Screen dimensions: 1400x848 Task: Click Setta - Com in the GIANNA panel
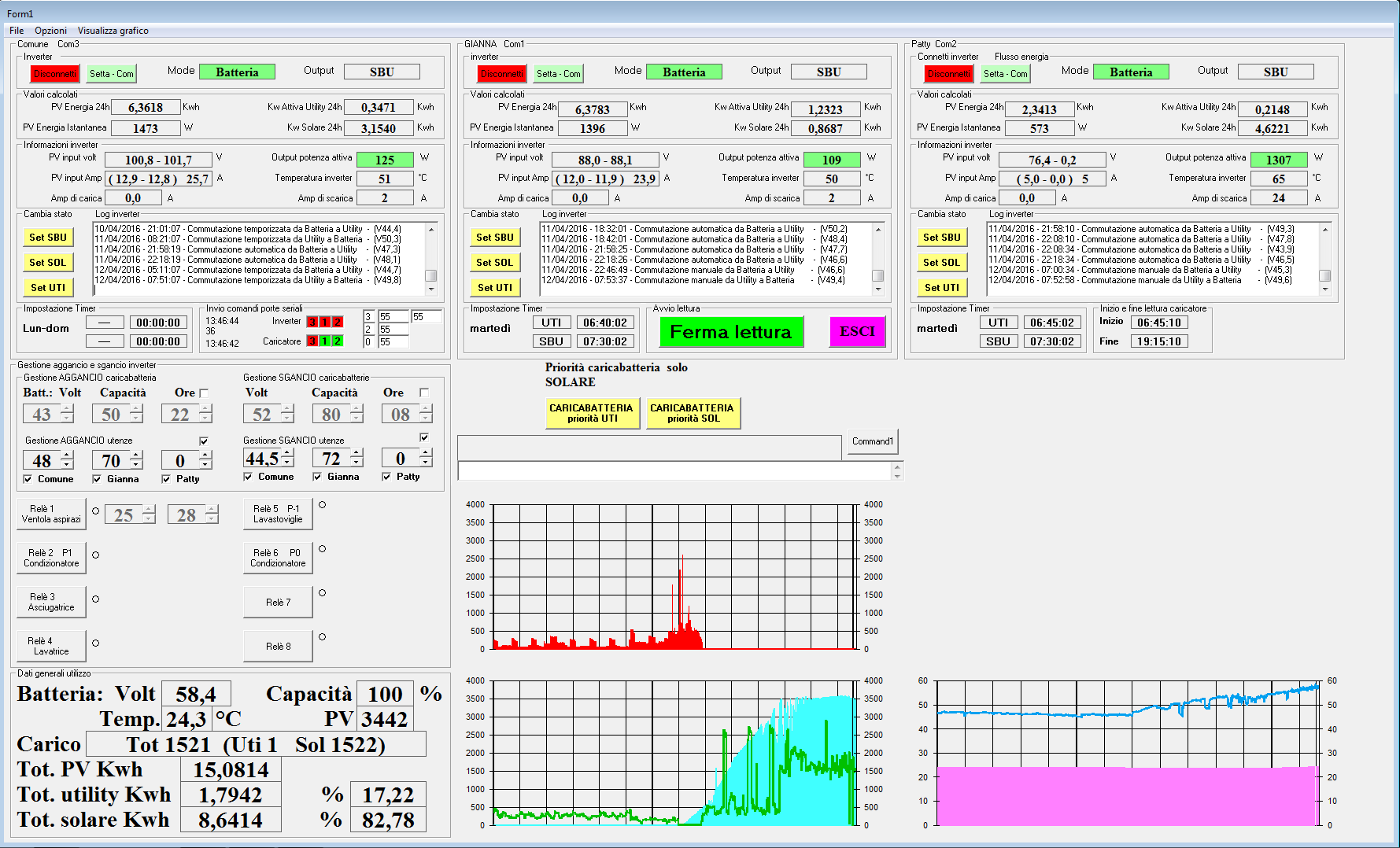click(558, 74)
